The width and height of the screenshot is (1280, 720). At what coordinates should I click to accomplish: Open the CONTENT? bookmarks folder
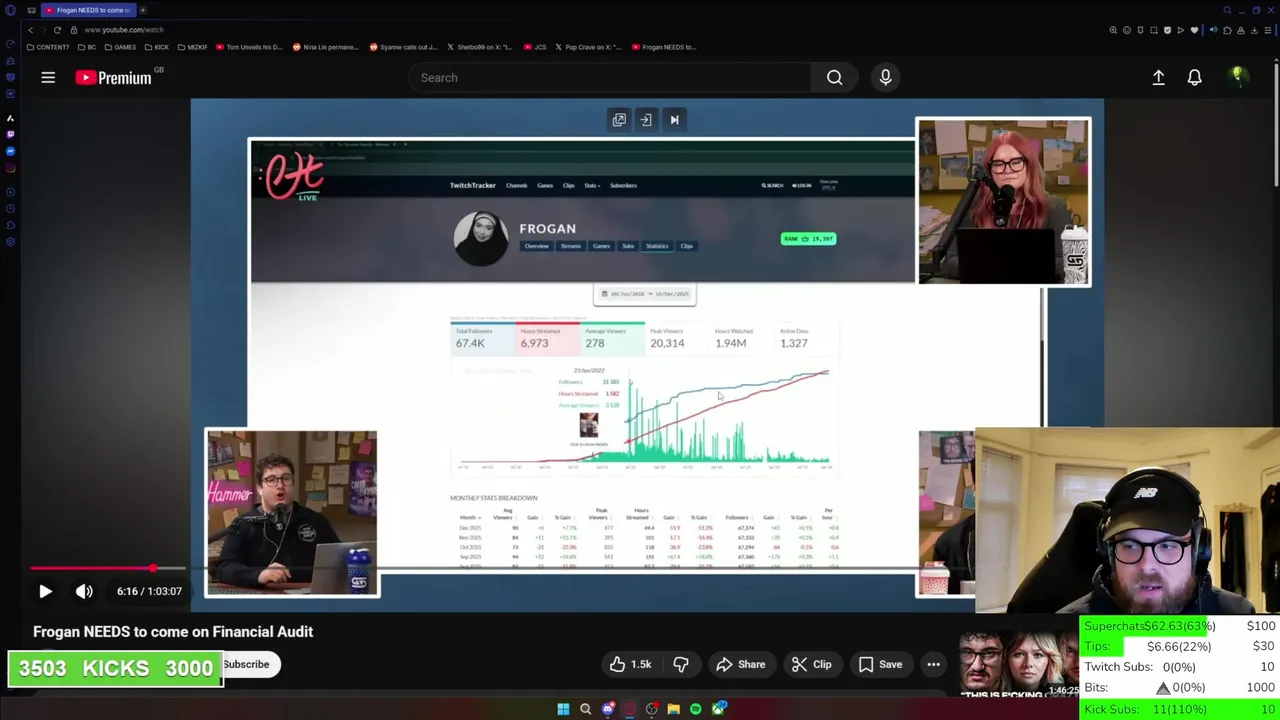[49, 47]
